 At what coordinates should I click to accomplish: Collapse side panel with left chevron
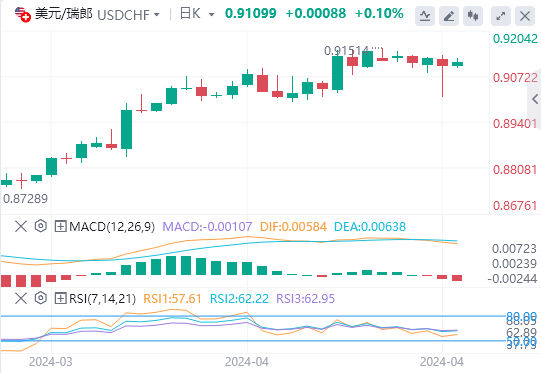coord(535,99)
